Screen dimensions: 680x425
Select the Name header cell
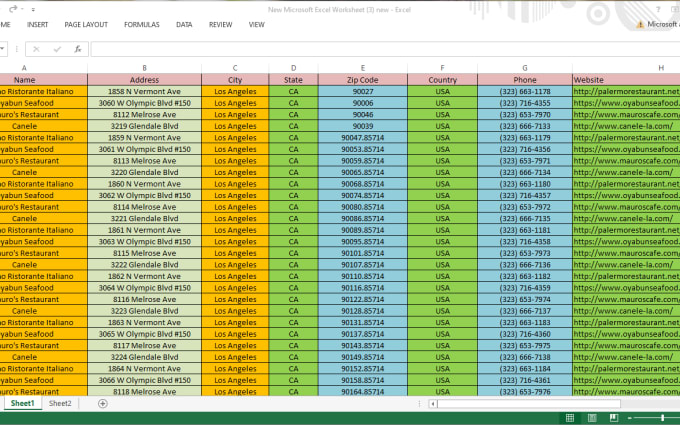coord(43,80)
